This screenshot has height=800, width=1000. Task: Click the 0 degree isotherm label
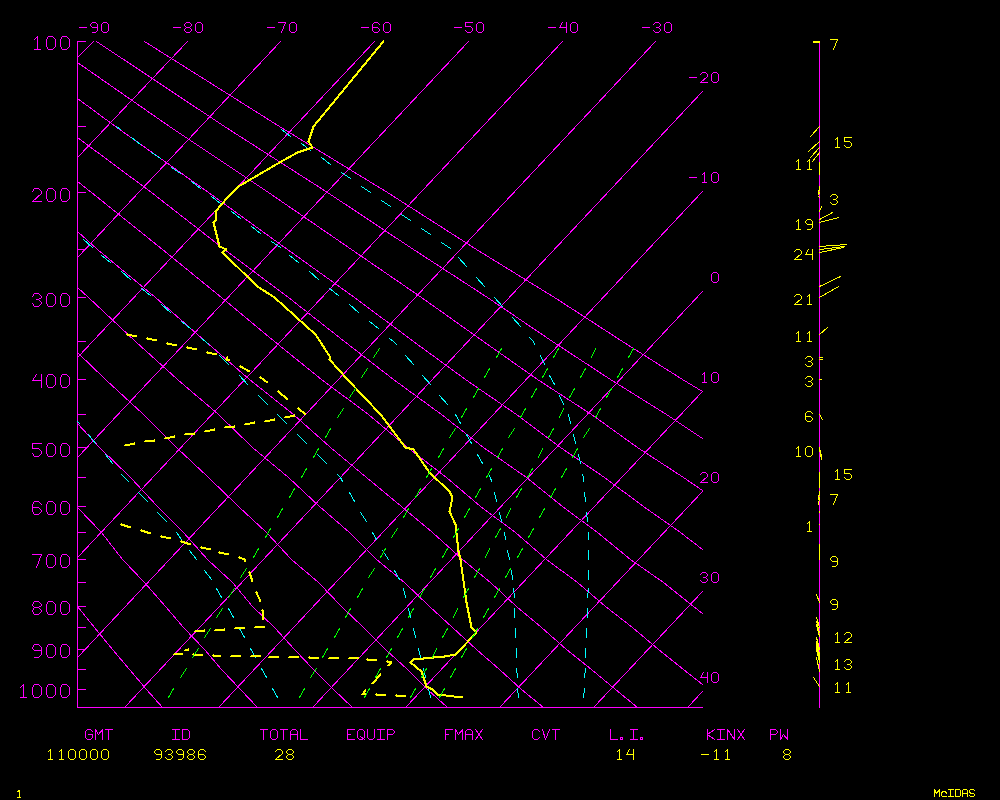point(714,277)
